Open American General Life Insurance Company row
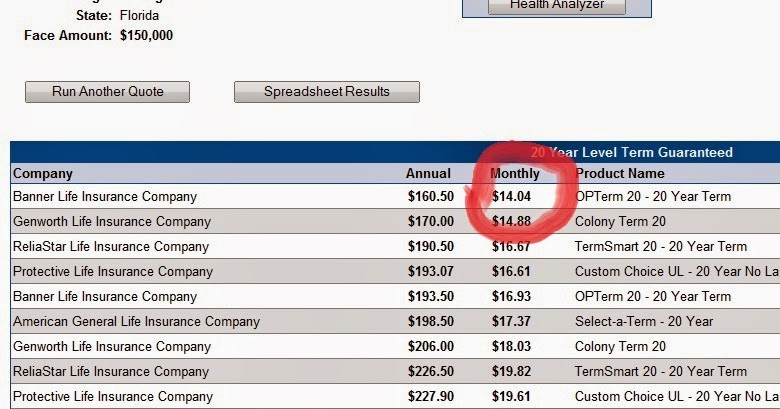The width and height of the screenshot is (780, 409). point(395,321)
